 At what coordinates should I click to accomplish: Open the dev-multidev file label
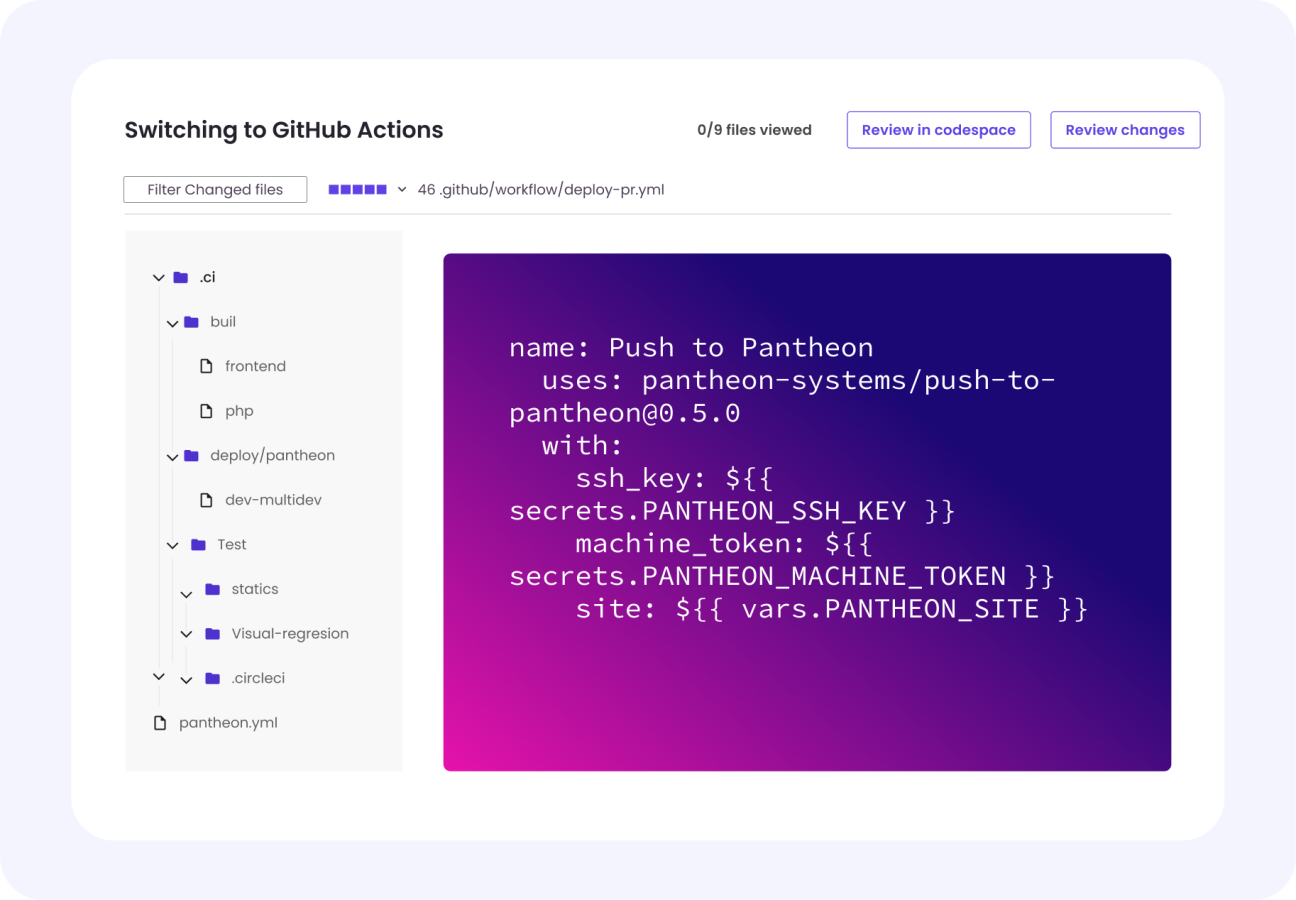click(x=273, y=500)
